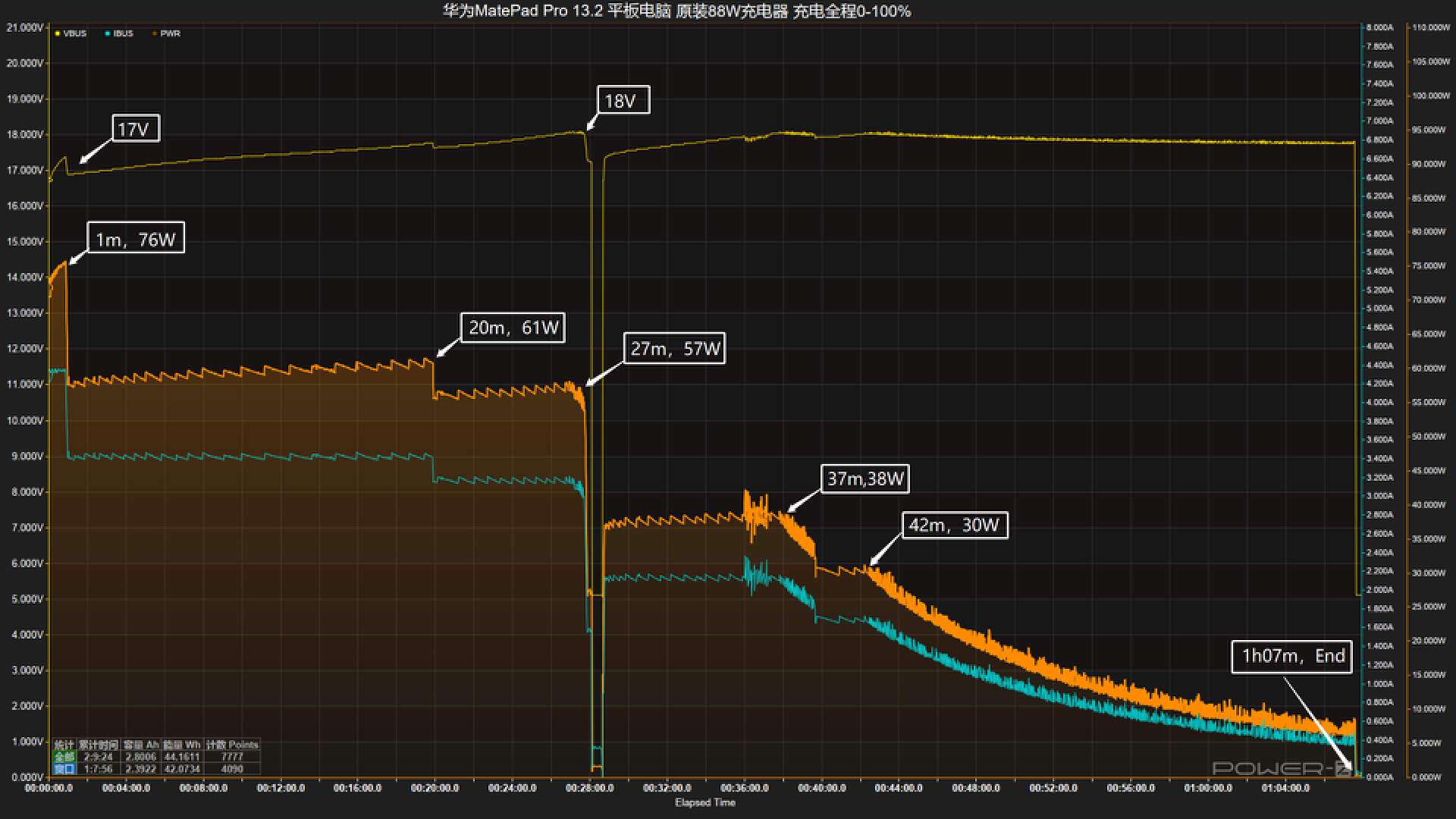The image size is (1456, 819).
Task: Select the blue 窗口 row label in stats table
Action: (x=64, y=769)
